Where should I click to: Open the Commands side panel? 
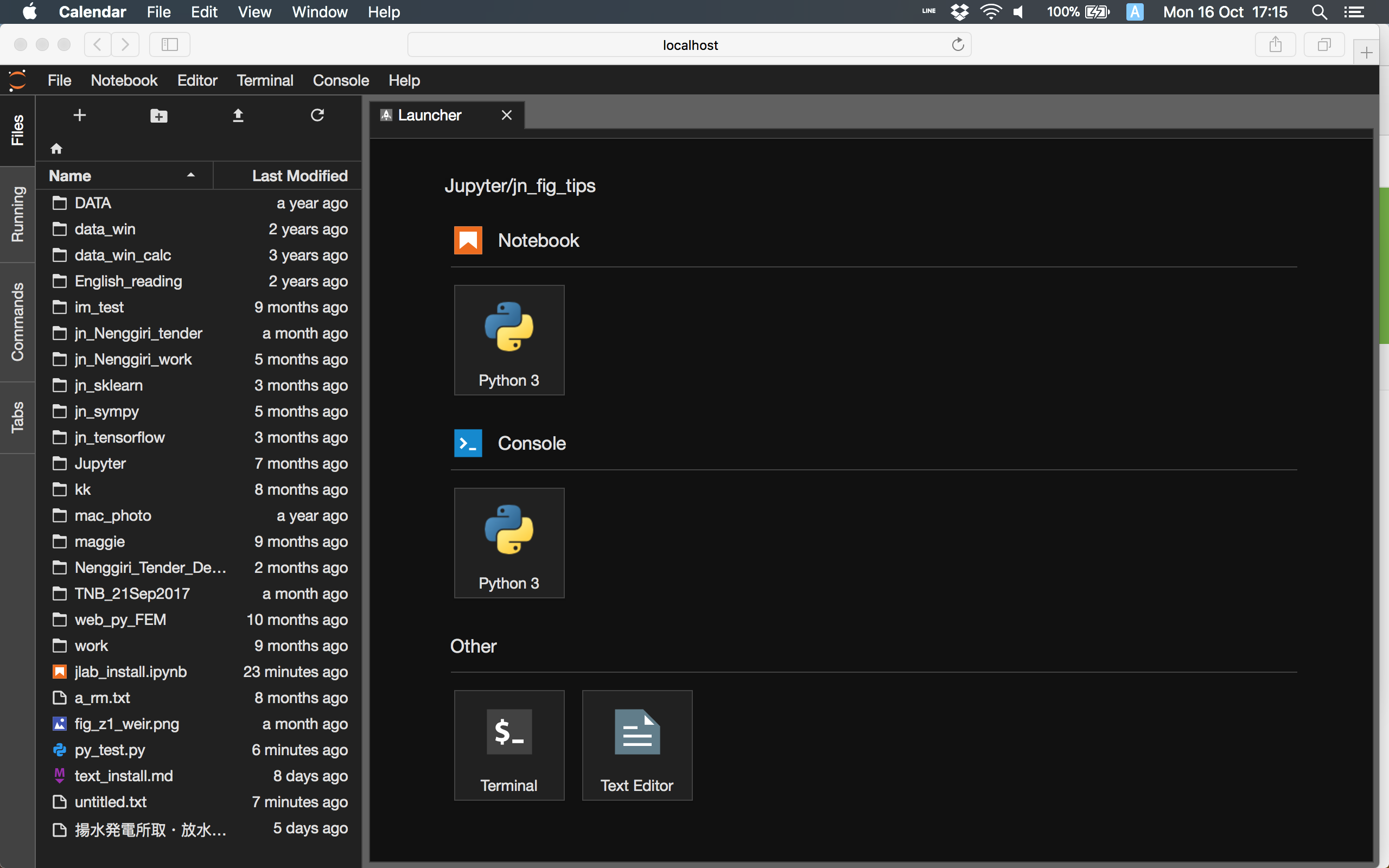click(18, 322)
